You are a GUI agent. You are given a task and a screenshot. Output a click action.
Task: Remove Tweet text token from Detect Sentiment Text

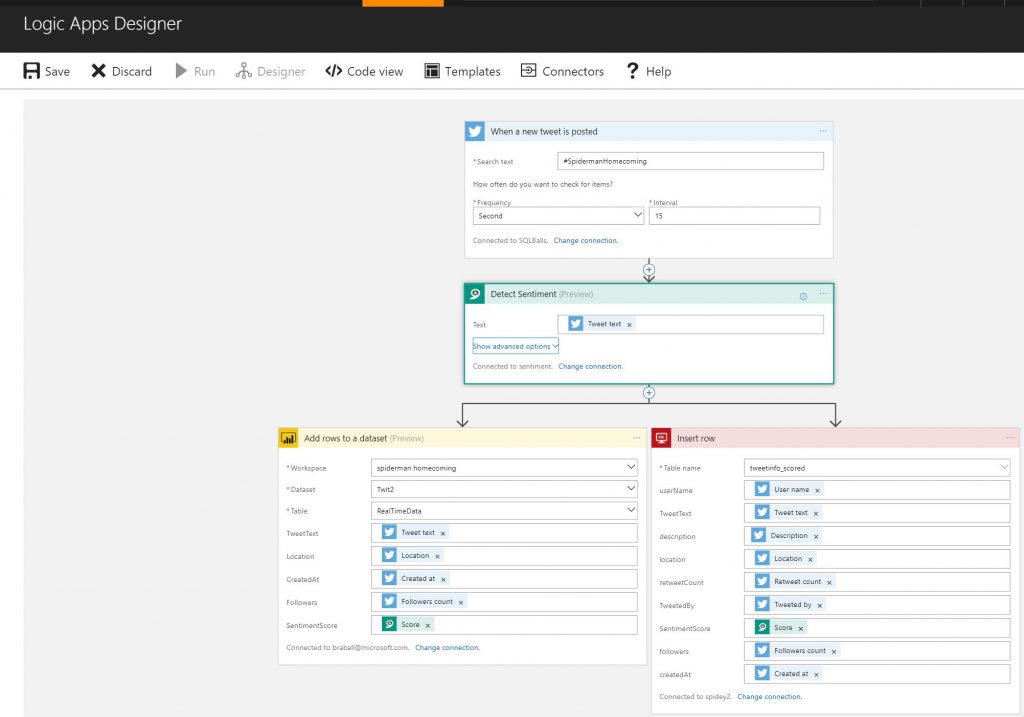(630, 325)
